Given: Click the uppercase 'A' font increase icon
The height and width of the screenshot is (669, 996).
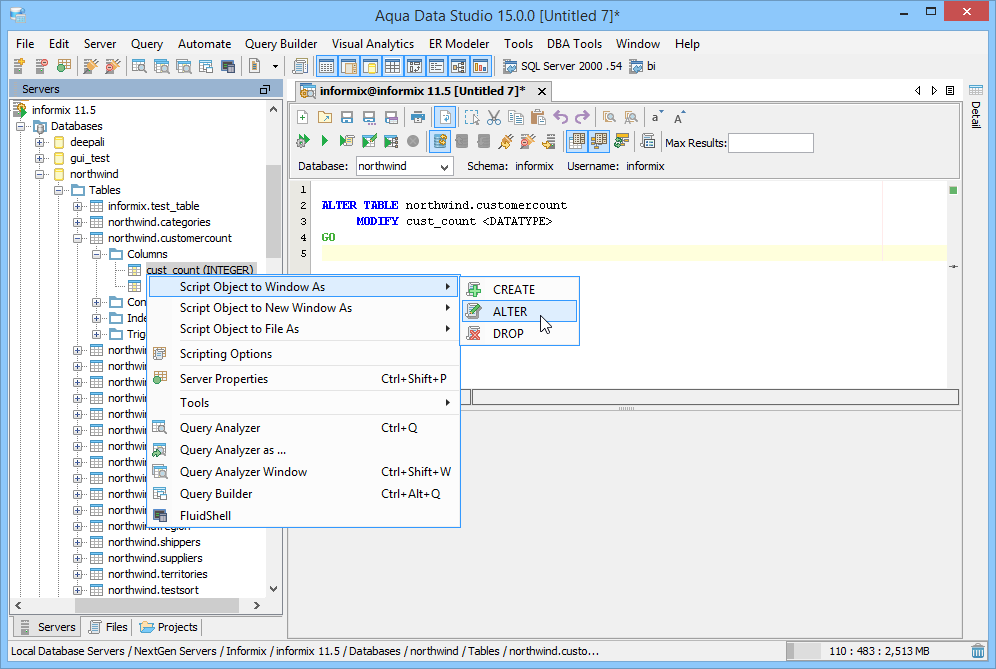Looking at the screenshot, I should click(678, 118).
